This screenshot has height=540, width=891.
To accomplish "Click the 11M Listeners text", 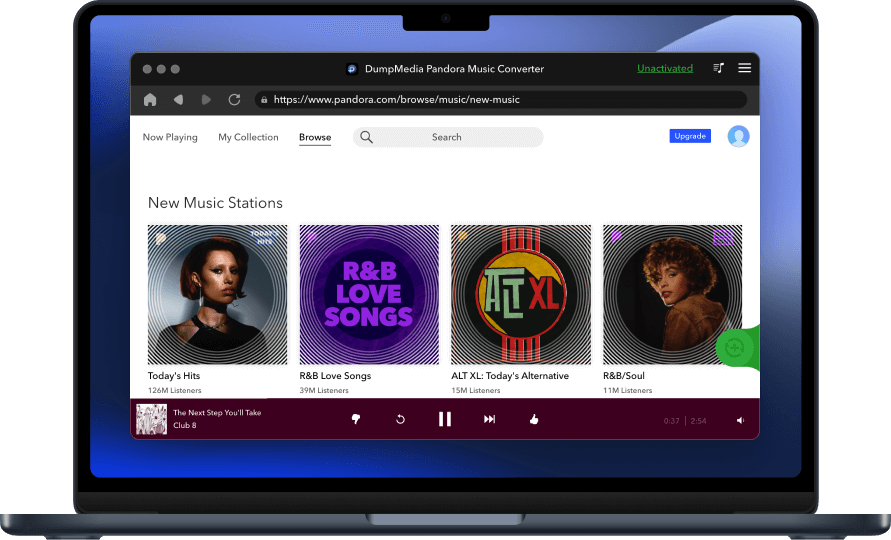I will [627, 391].
